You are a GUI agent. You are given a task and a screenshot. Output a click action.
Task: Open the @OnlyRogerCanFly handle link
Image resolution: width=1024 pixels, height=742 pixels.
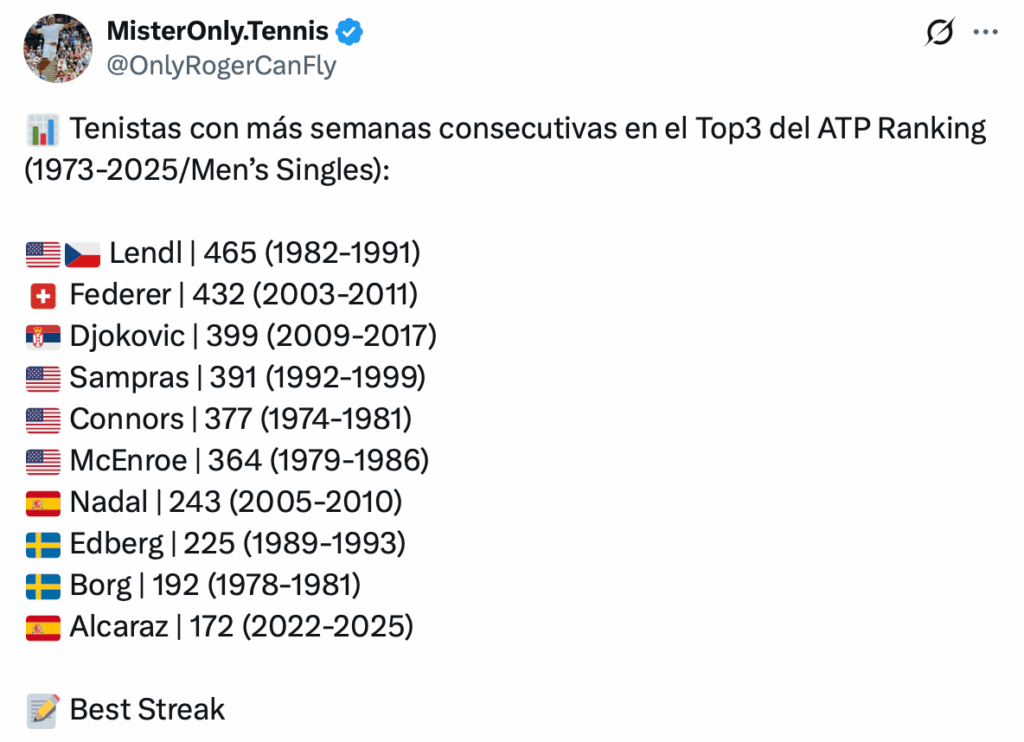click(x=221, y=66)
